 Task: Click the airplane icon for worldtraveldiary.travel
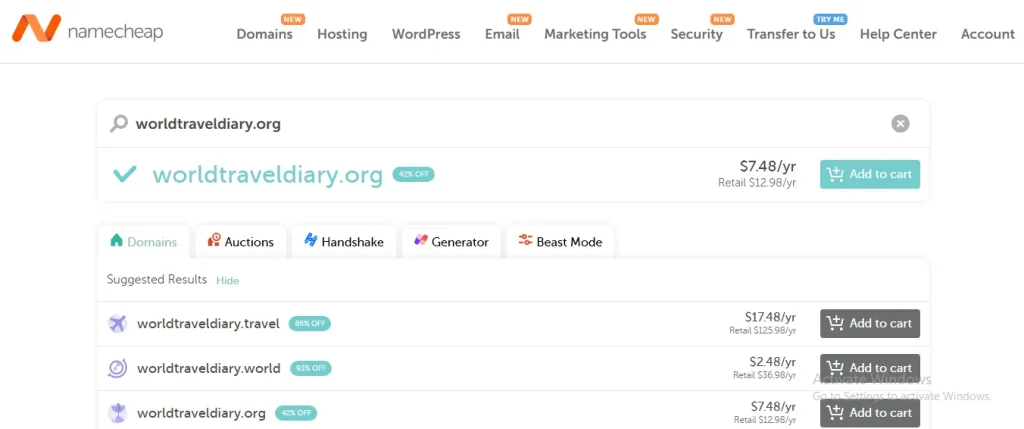tap(117, 323)
